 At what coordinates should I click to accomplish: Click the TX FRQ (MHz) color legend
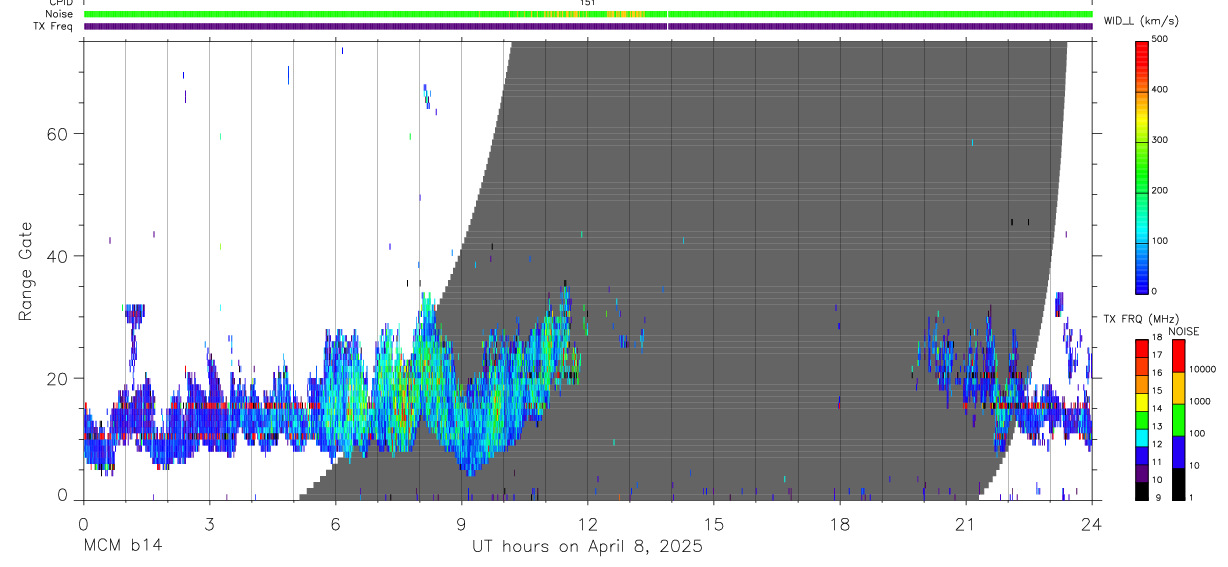coord(1141,419)
